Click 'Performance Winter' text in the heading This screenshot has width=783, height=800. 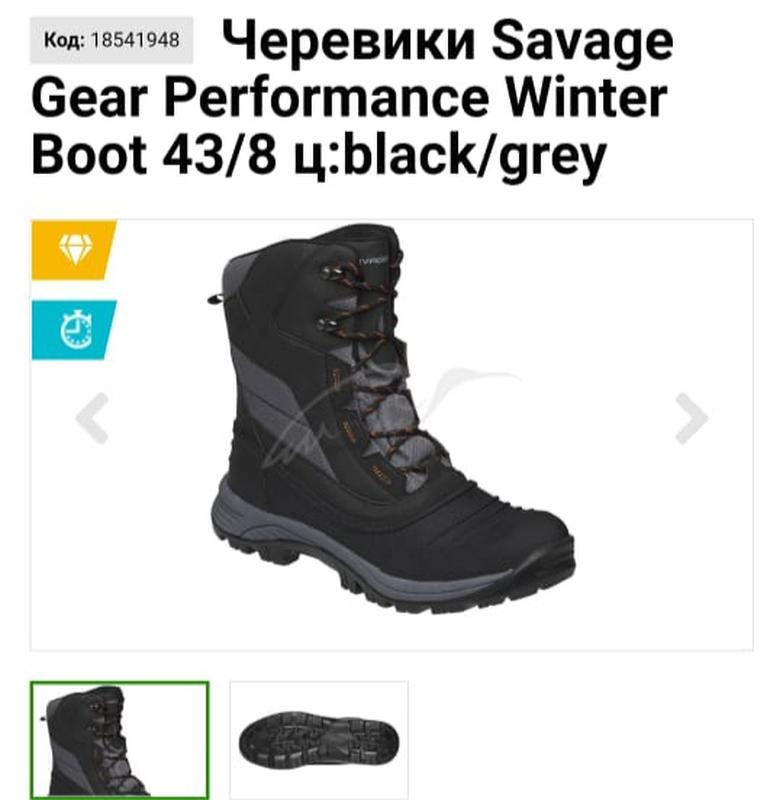coord(416,97)
